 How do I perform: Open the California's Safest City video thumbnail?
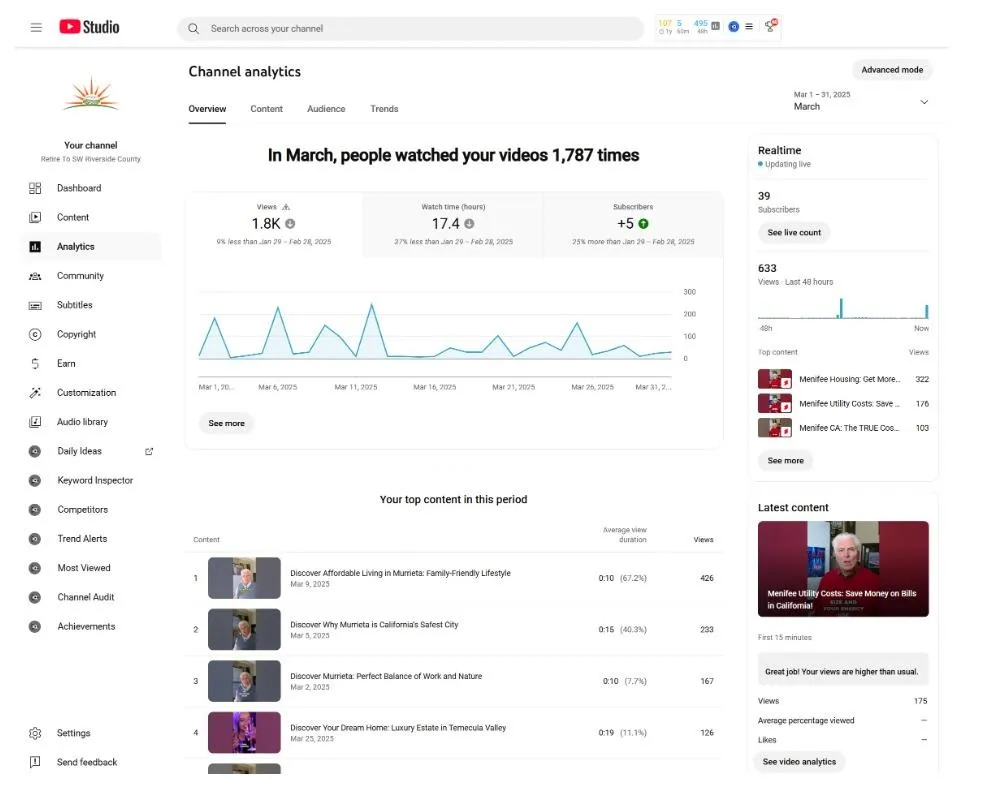pyautogui.click(x=244, y=629)
